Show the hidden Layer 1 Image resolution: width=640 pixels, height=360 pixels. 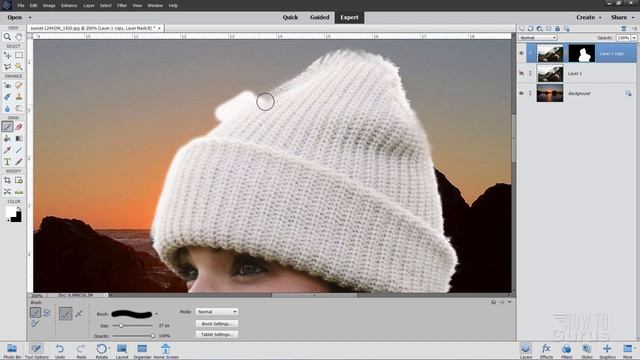click(x=521, y=73)
